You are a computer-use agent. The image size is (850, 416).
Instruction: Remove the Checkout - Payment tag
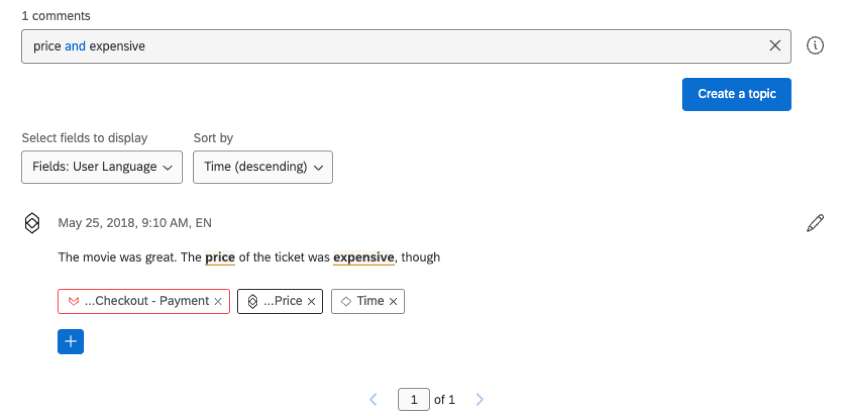pyautogui.click(x=218, y=301)
